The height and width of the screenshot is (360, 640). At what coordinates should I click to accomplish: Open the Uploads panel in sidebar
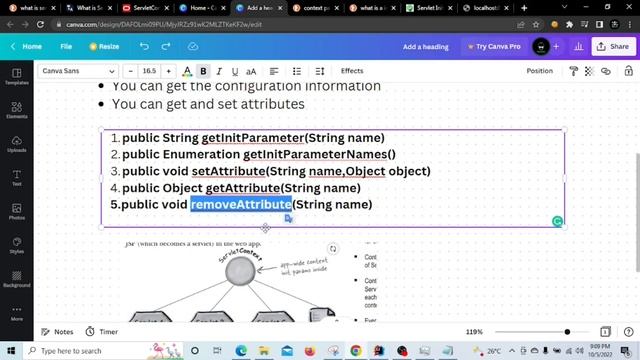click(x=17, y=144)
